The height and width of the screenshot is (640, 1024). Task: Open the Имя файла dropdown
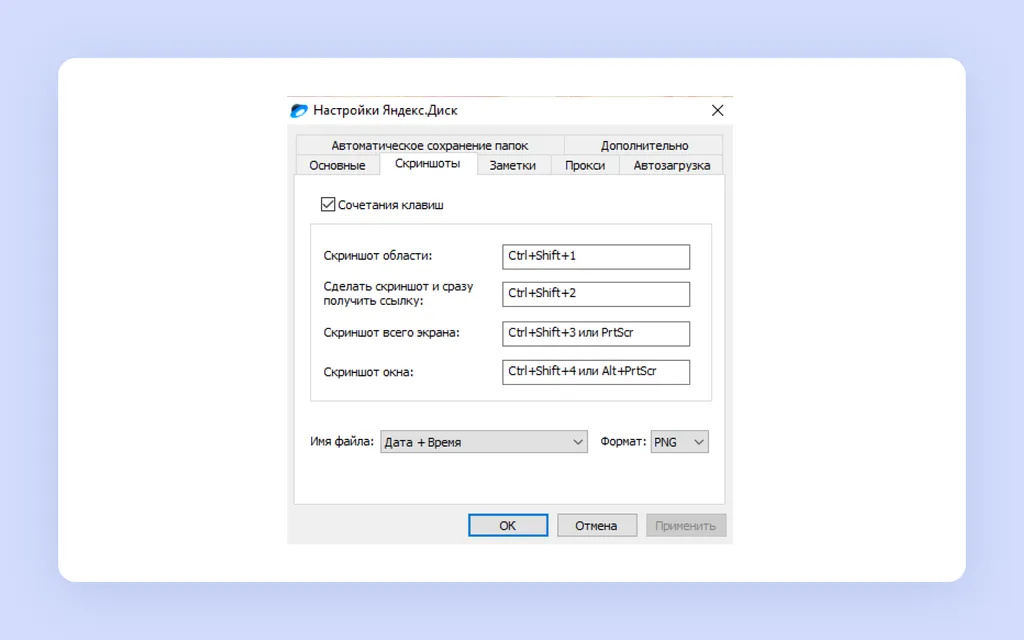pos(484,441)
